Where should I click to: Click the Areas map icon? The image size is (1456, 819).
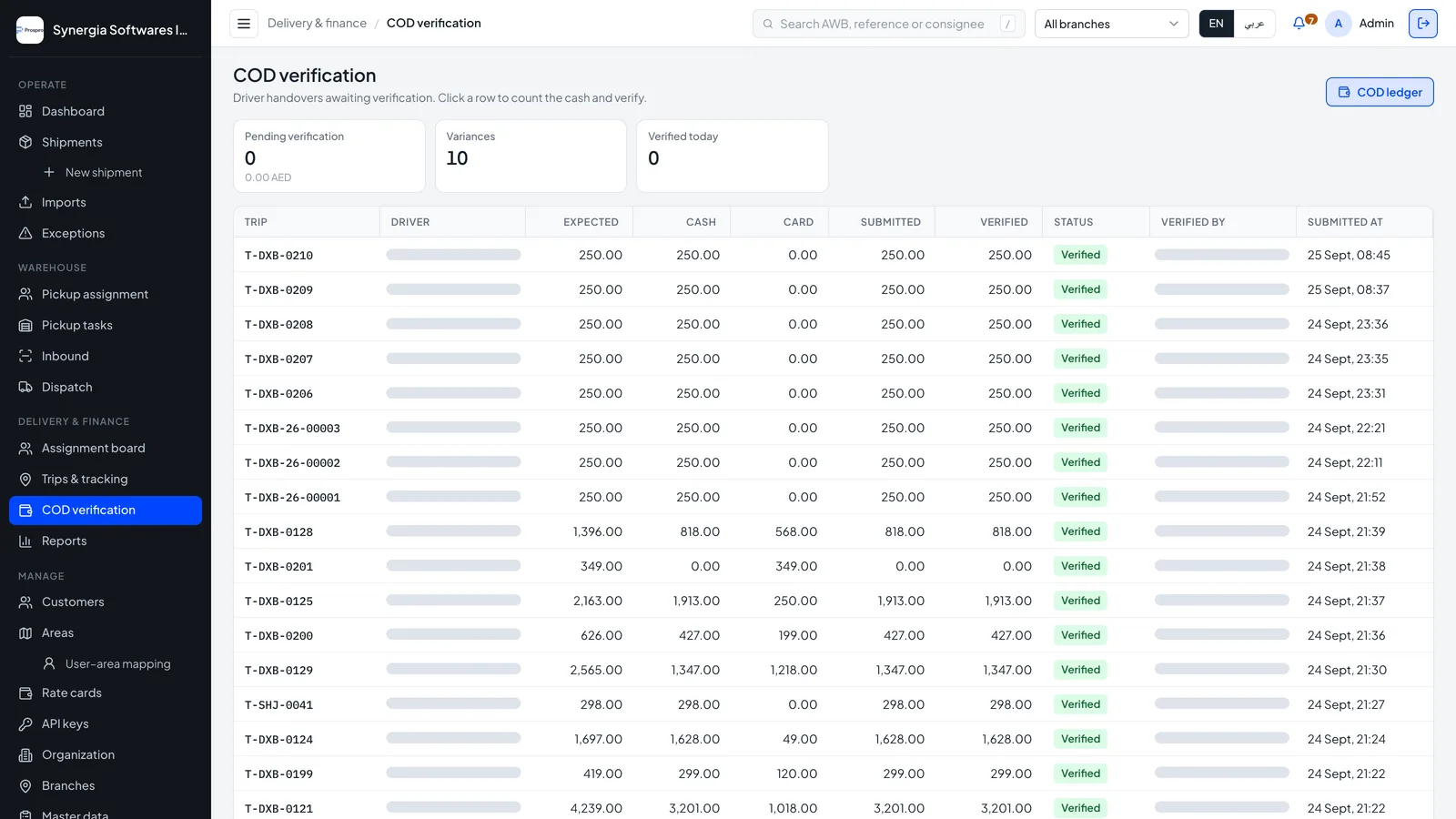pyautogui.click(x=25, y=632)
